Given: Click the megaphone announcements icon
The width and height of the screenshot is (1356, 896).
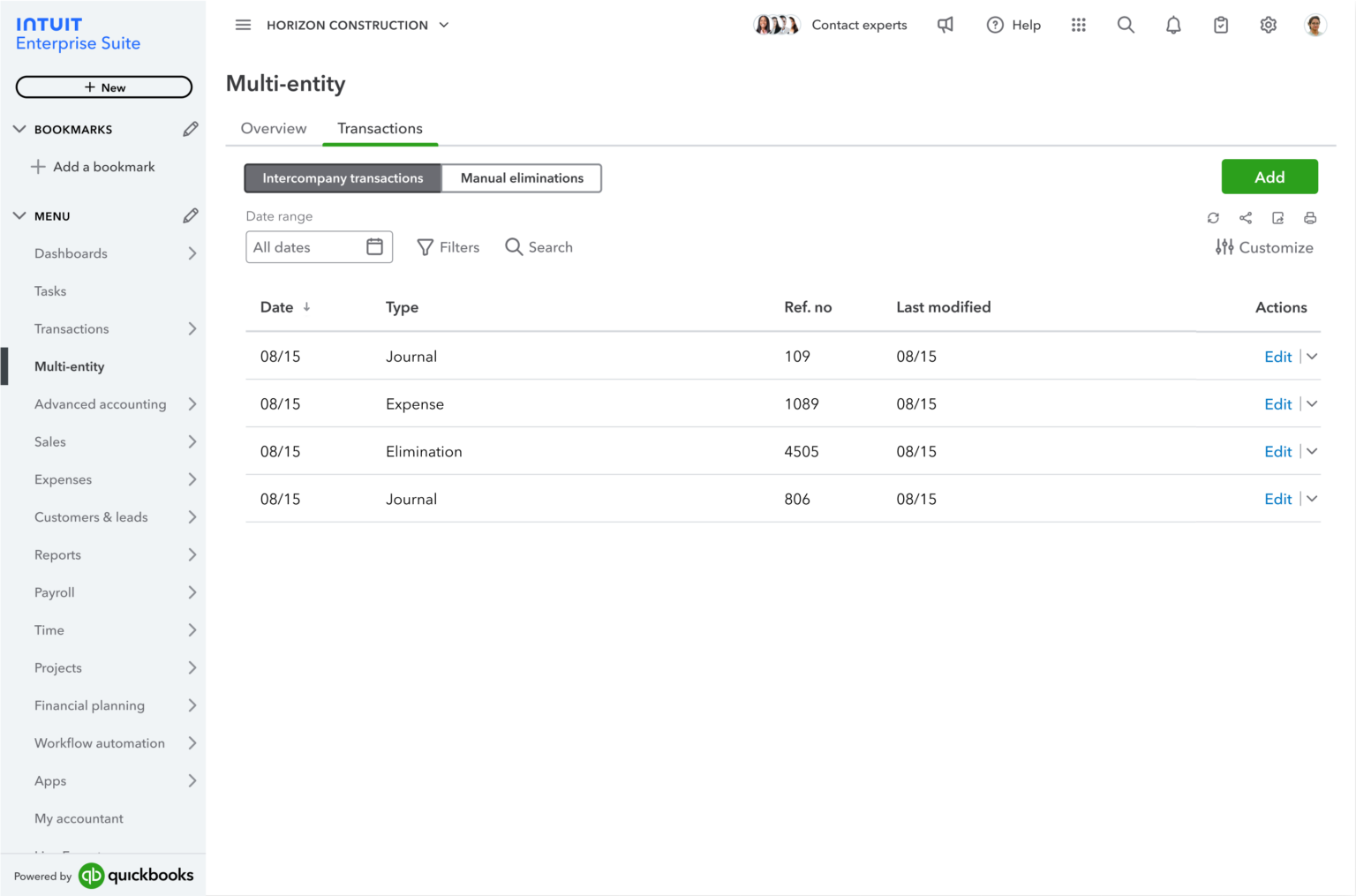Looking at the screenshot, I should pyautogui.click(x=945, y=26).
